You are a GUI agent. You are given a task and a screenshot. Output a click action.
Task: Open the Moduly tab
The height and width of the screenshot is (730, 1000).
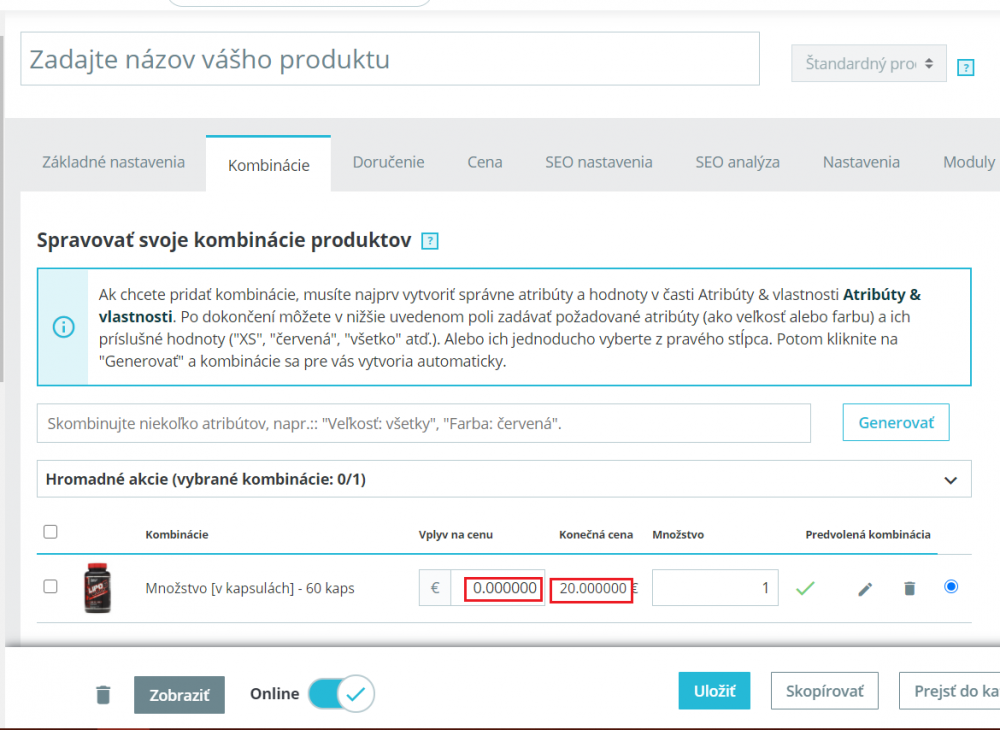[x=968, y=163]
